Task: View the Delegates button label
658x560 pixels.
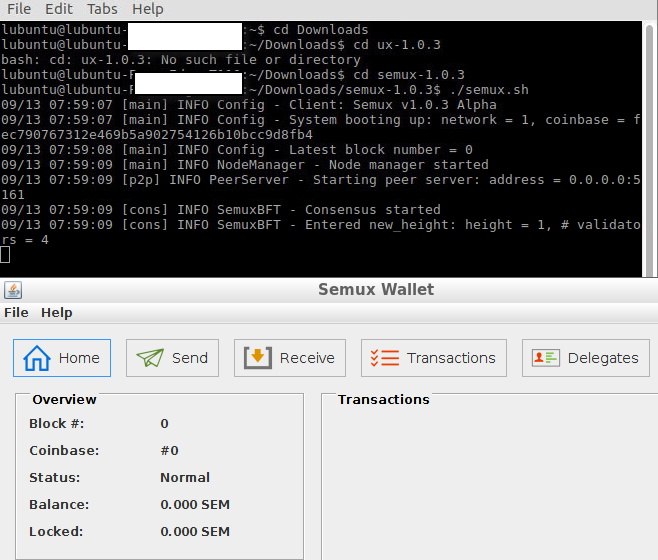Action: 603,358
